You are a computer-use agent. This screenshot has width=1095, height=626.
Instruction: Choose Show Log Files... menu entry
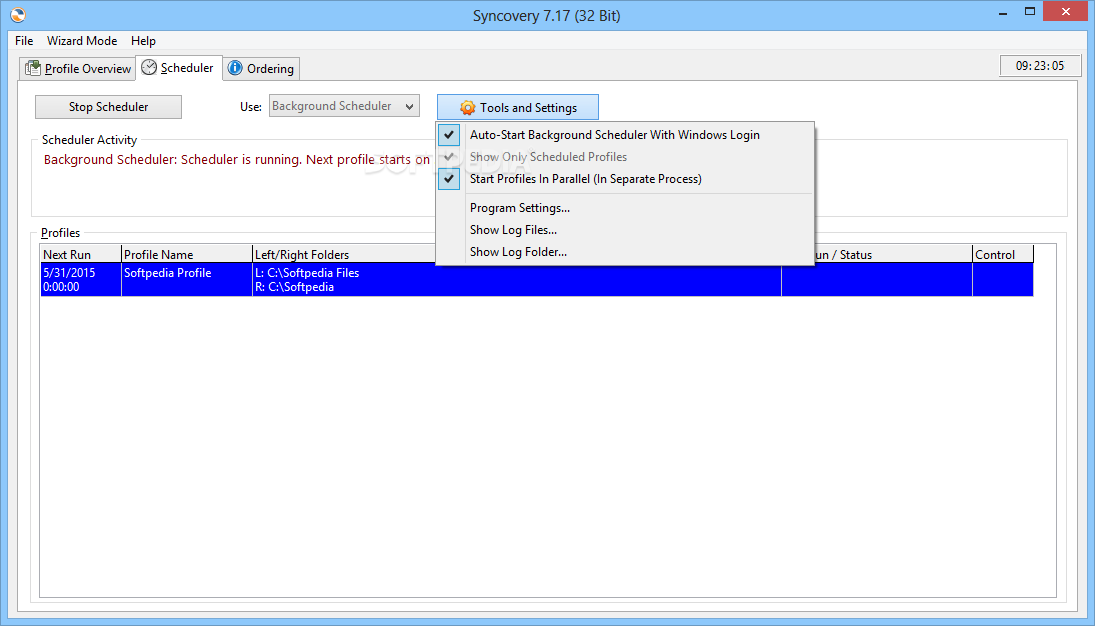624,230
